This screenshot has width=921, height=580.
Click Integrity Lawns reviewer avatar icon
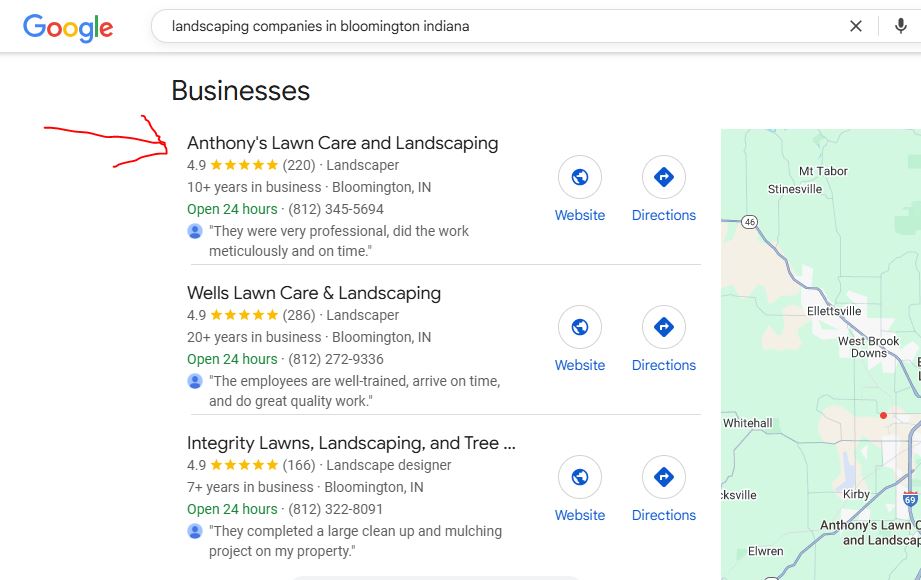(x=195, y=531)
